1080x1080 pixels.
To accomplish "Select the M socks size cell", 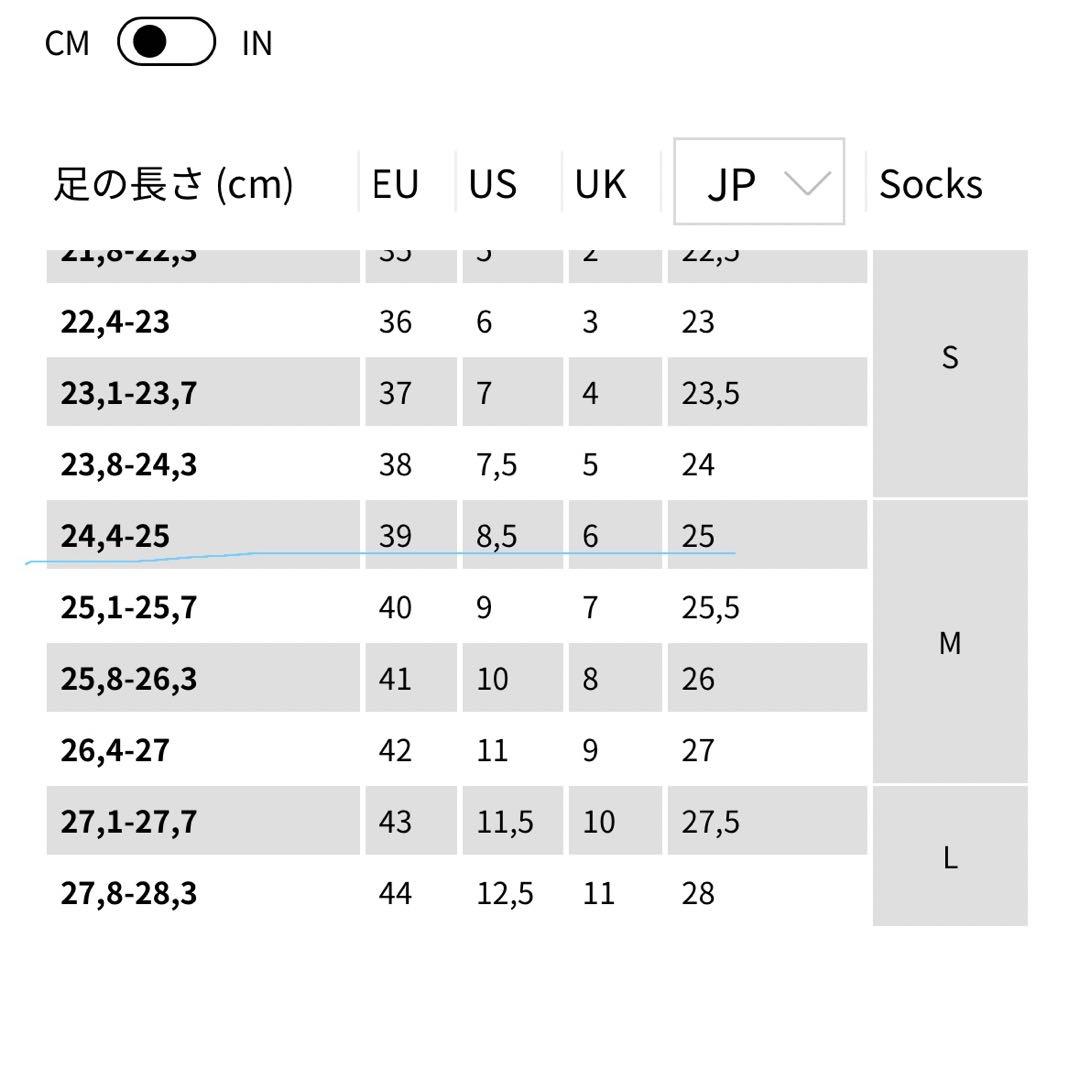I will pos(950,643).
